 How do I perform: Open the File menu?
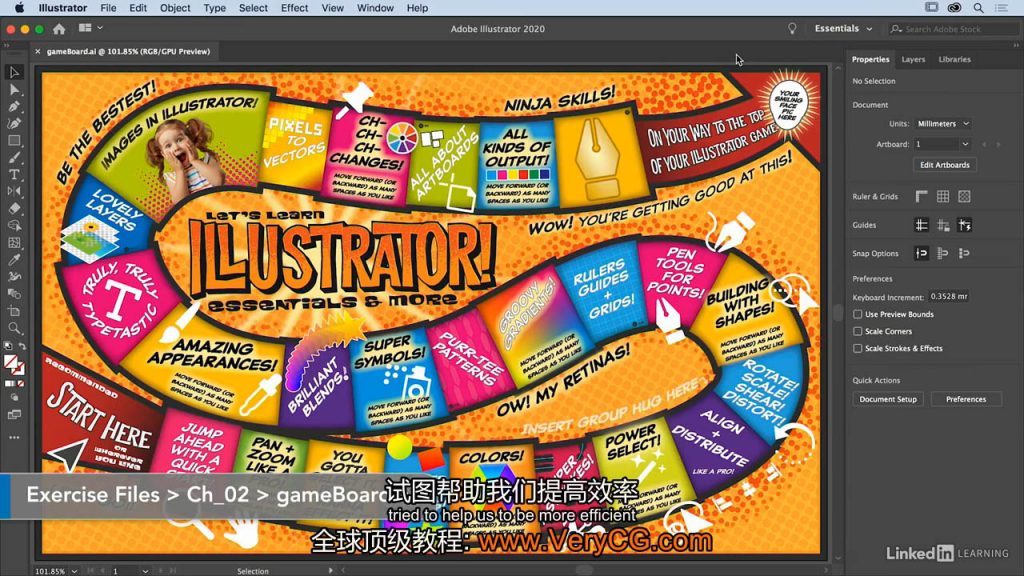point(108,8)
